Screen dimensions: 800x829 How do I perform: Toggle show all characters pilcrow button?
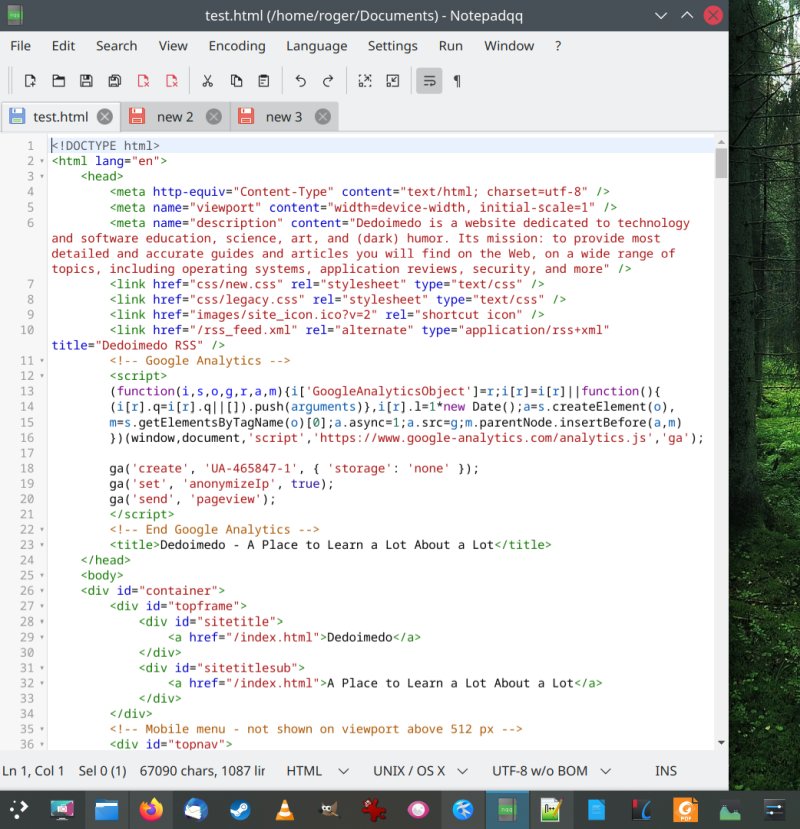pos(457,81)
